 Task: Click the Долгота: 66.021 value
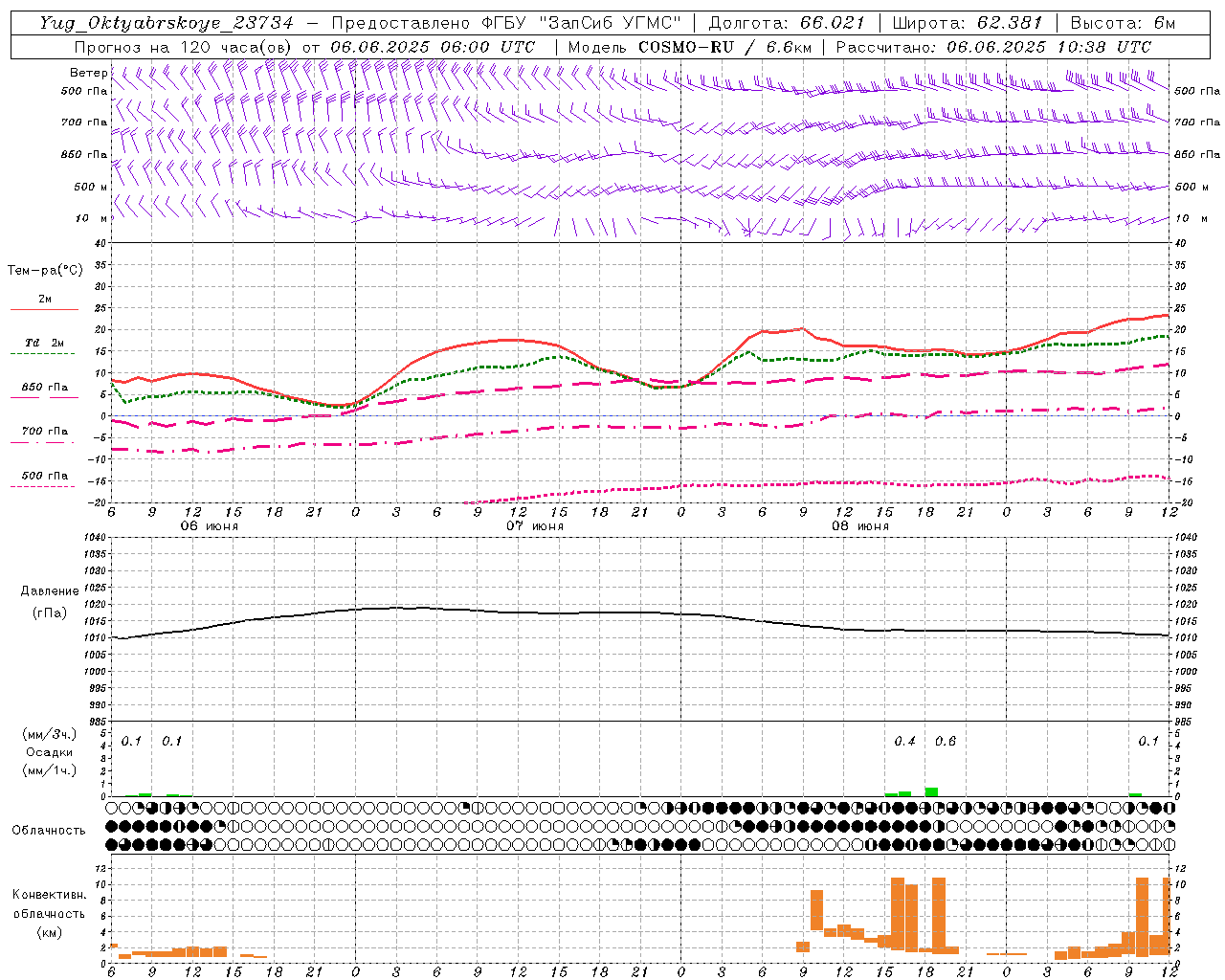(786, 23)
